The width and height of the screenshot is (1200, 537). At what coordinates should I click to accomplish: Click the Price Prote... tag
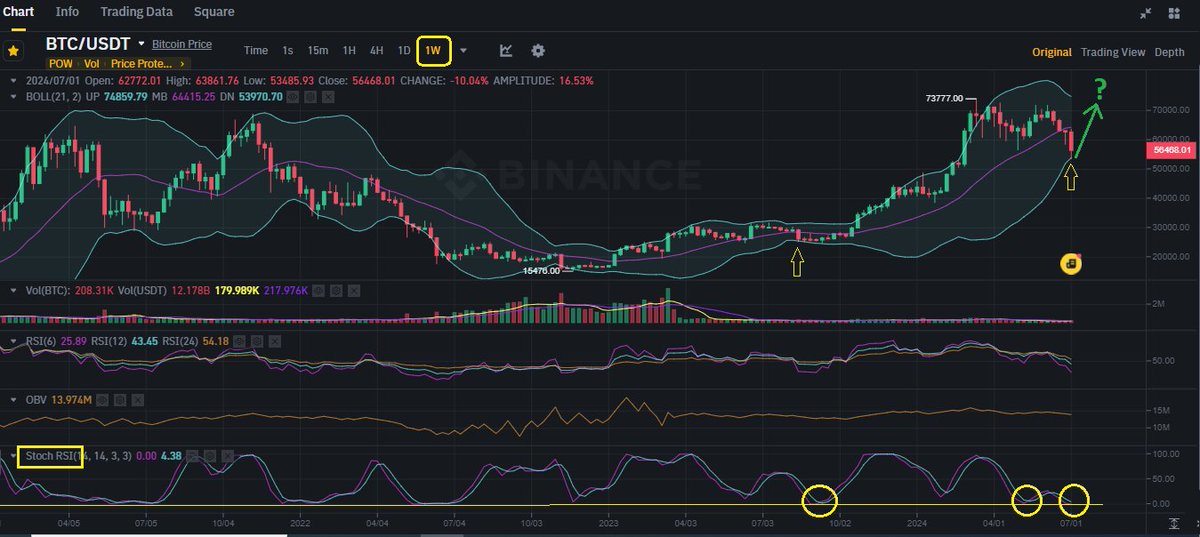pyautogui.click(x=141, y=63)
